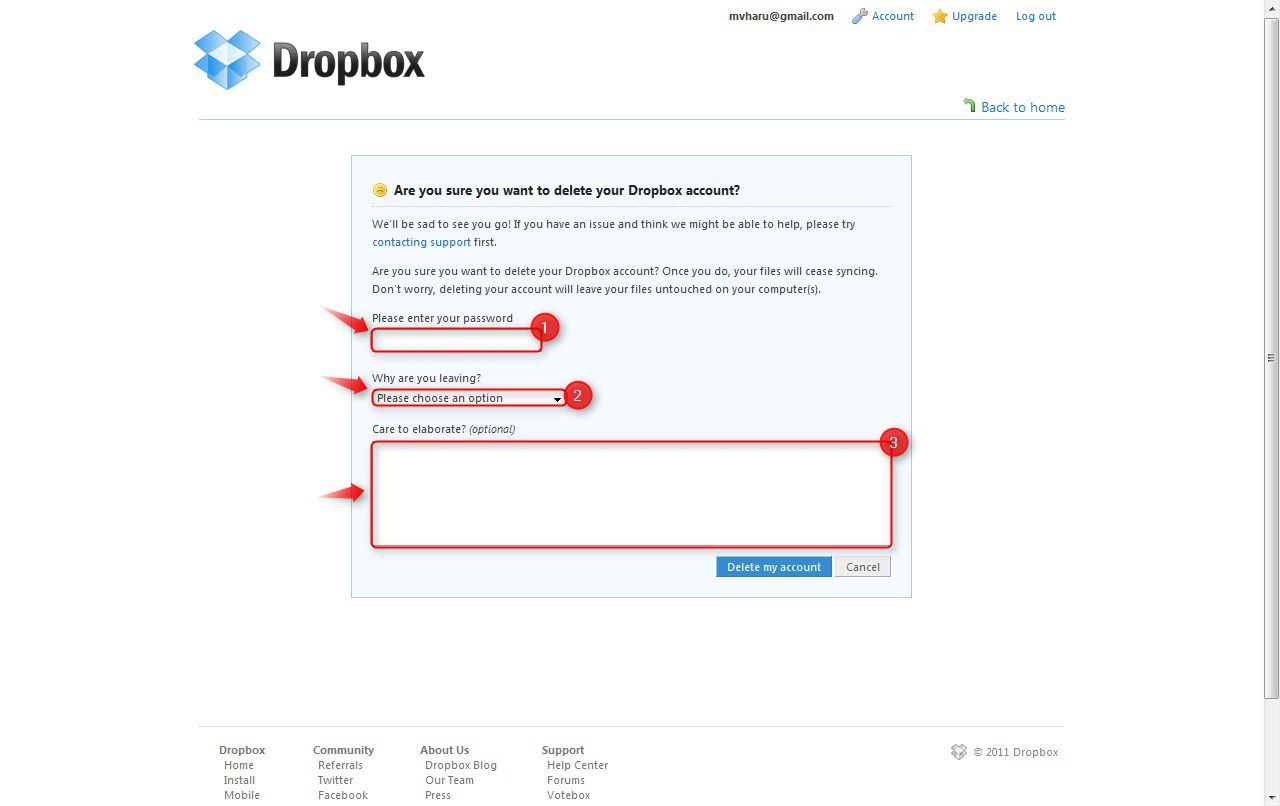Click the Cancel button
The image size is (1280, 806).
click(x=863, y=567)
